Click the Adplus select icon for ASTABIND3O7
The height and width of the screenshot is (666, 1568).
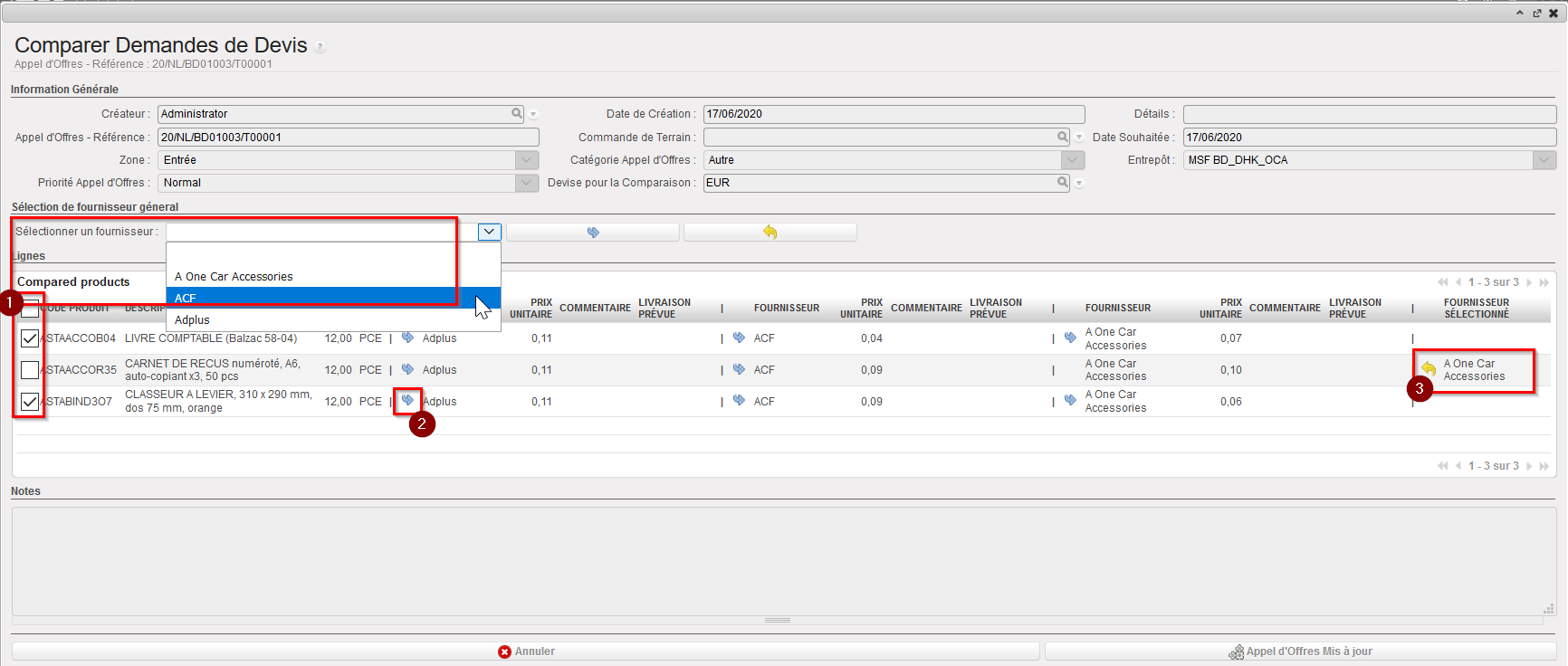point(407,400)
